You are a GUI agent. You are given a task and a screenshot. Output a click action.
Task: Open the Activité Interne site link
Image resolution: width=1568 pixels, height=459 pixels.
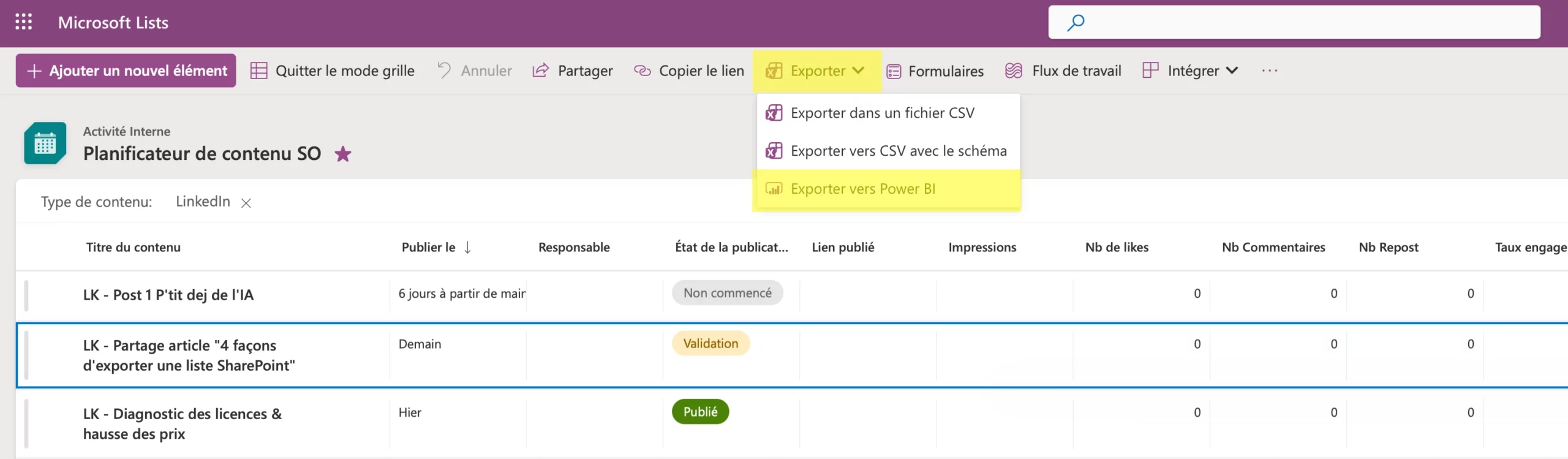pos(127,131)
